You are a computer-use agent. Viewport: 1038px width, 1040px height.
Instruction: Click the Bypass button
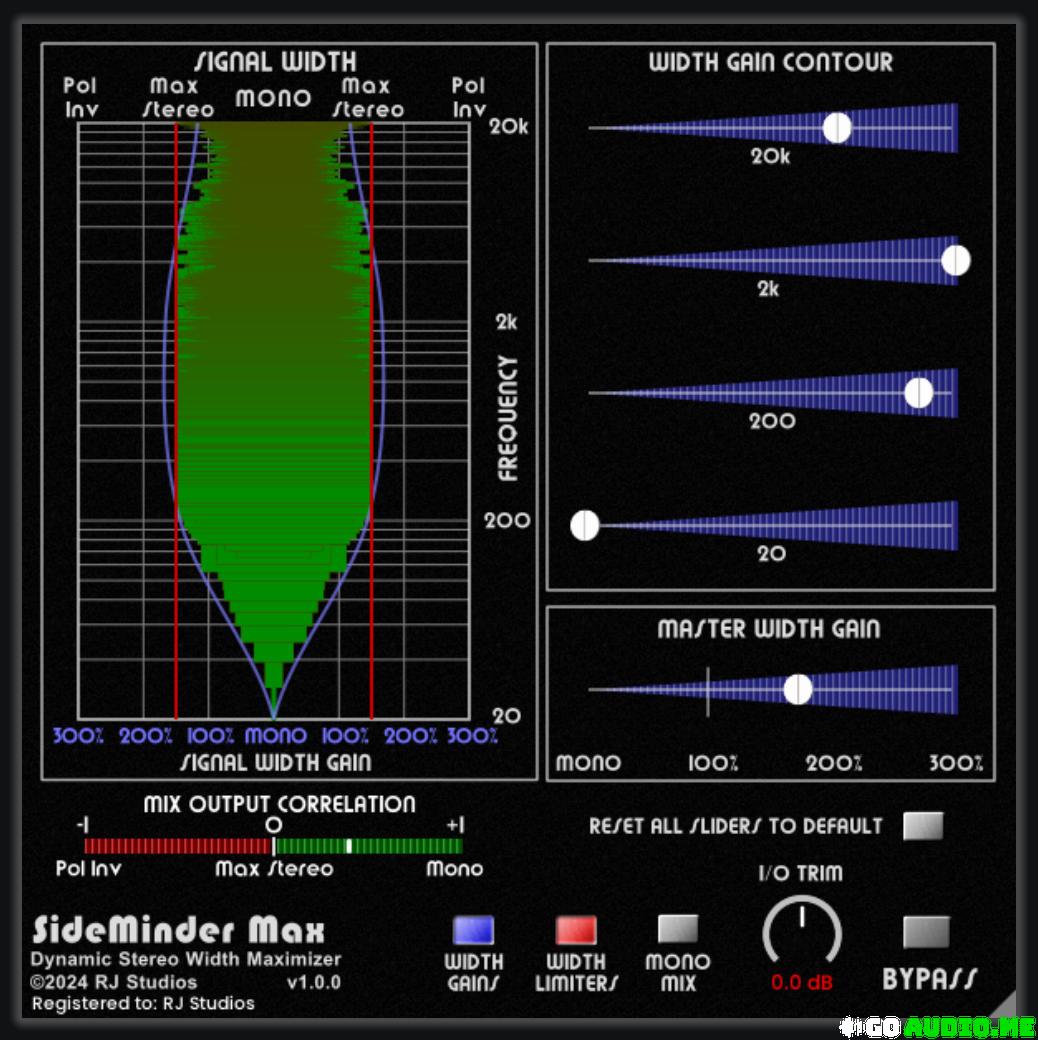(925, 932)
